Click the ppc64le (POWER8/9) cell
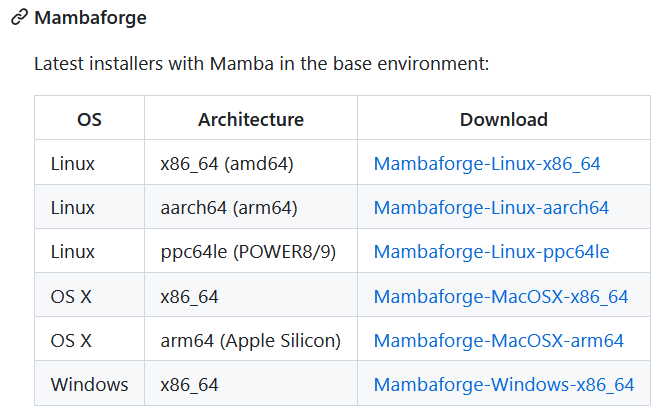654x410 pixels. 247,252
